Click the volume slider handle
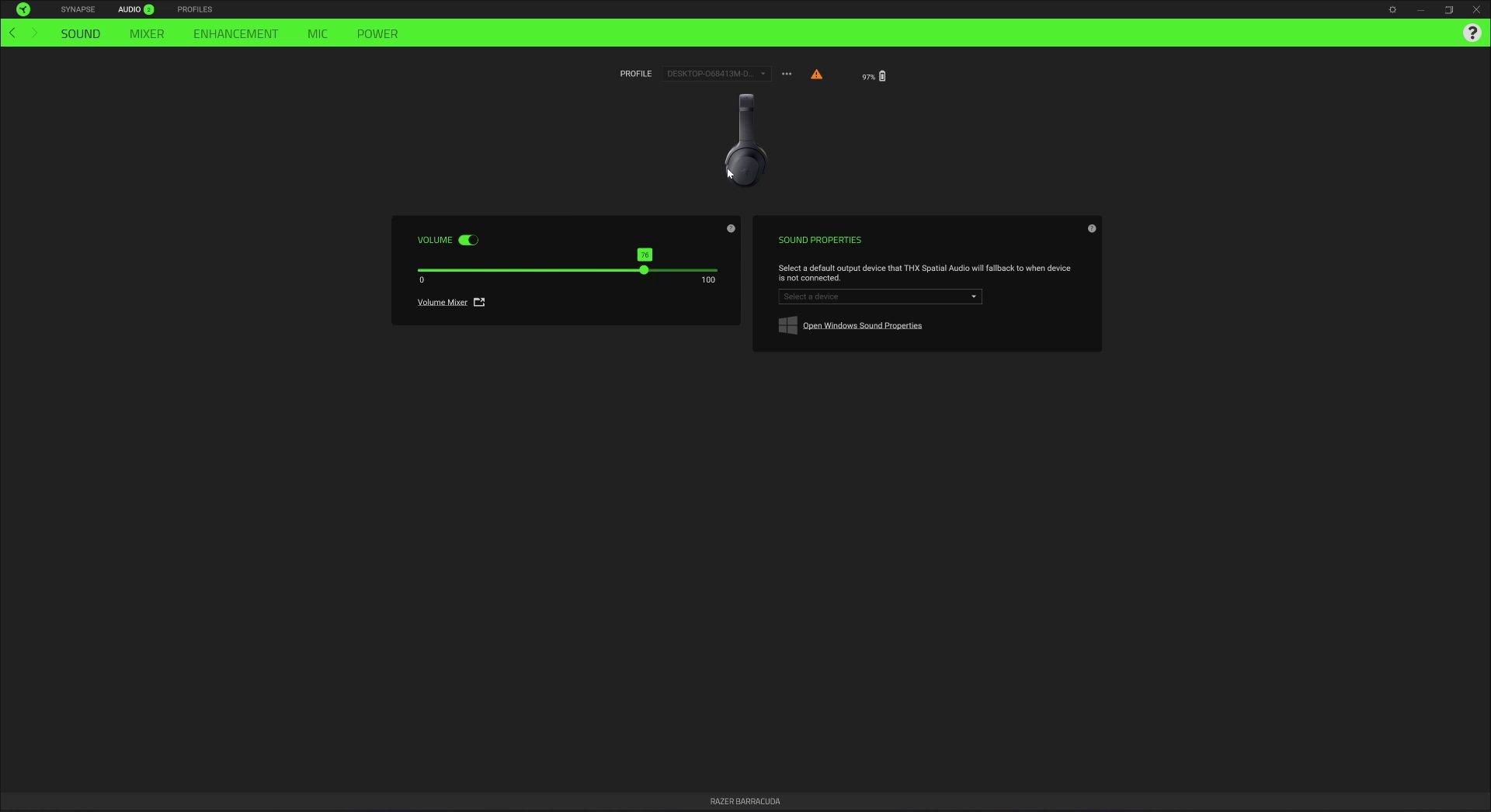This screenshot has height=812, width=1491. pyautogui.click(x=644, y=270)
